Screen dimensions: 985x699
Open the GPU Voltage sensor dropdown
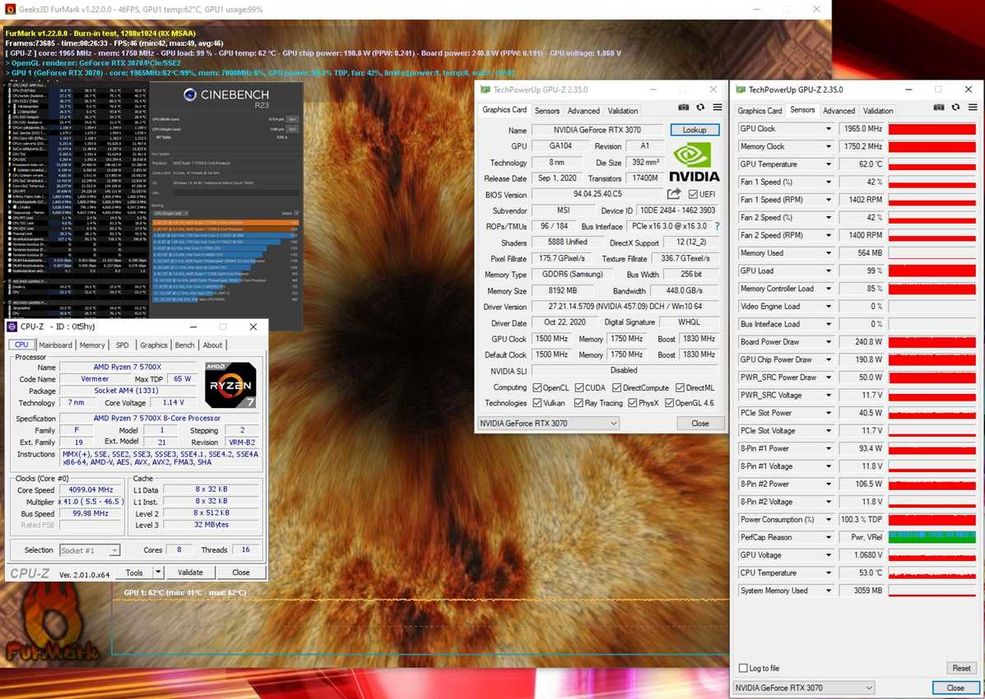tap(829, 555)
